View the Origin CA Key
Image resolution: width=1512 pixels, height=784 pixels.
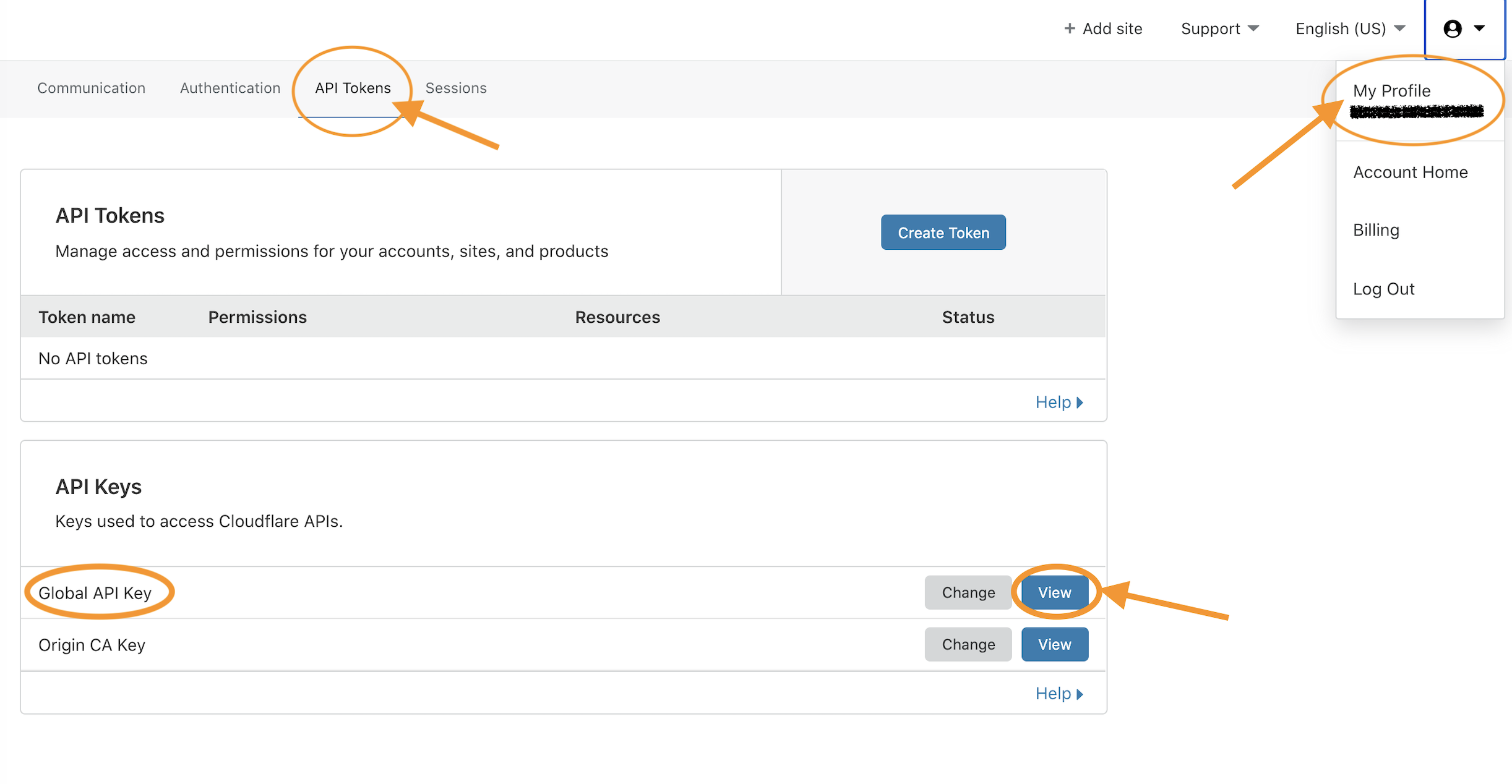pyautogui.click(x=1055, y=644)
